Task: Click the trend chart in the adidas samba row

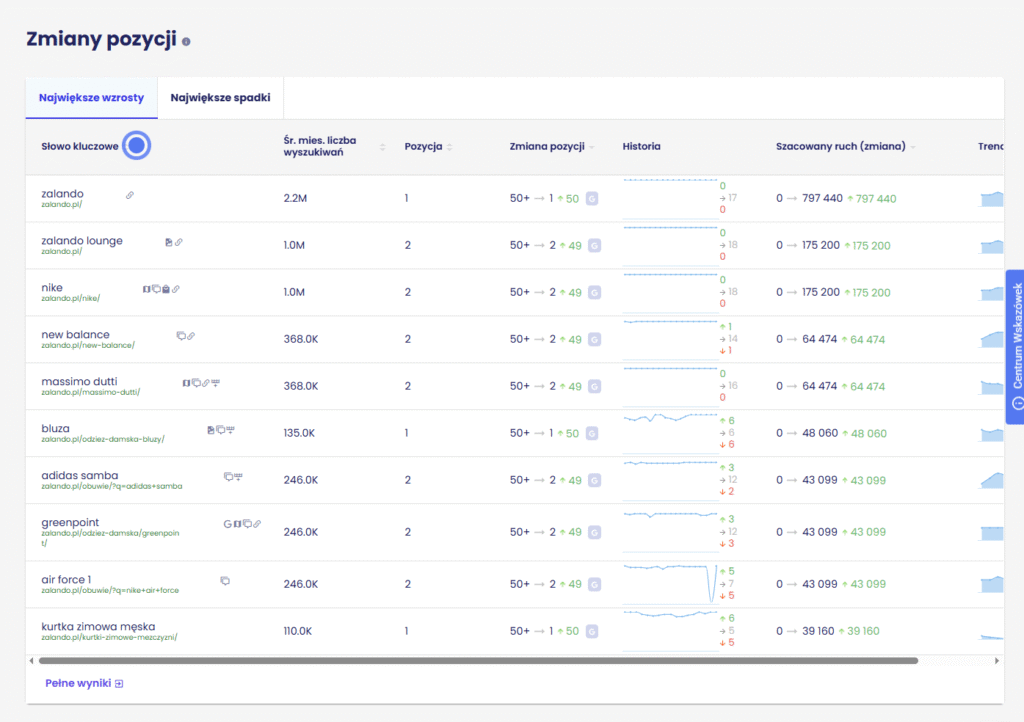Action: pyautogui.click(x=992, y=480)
